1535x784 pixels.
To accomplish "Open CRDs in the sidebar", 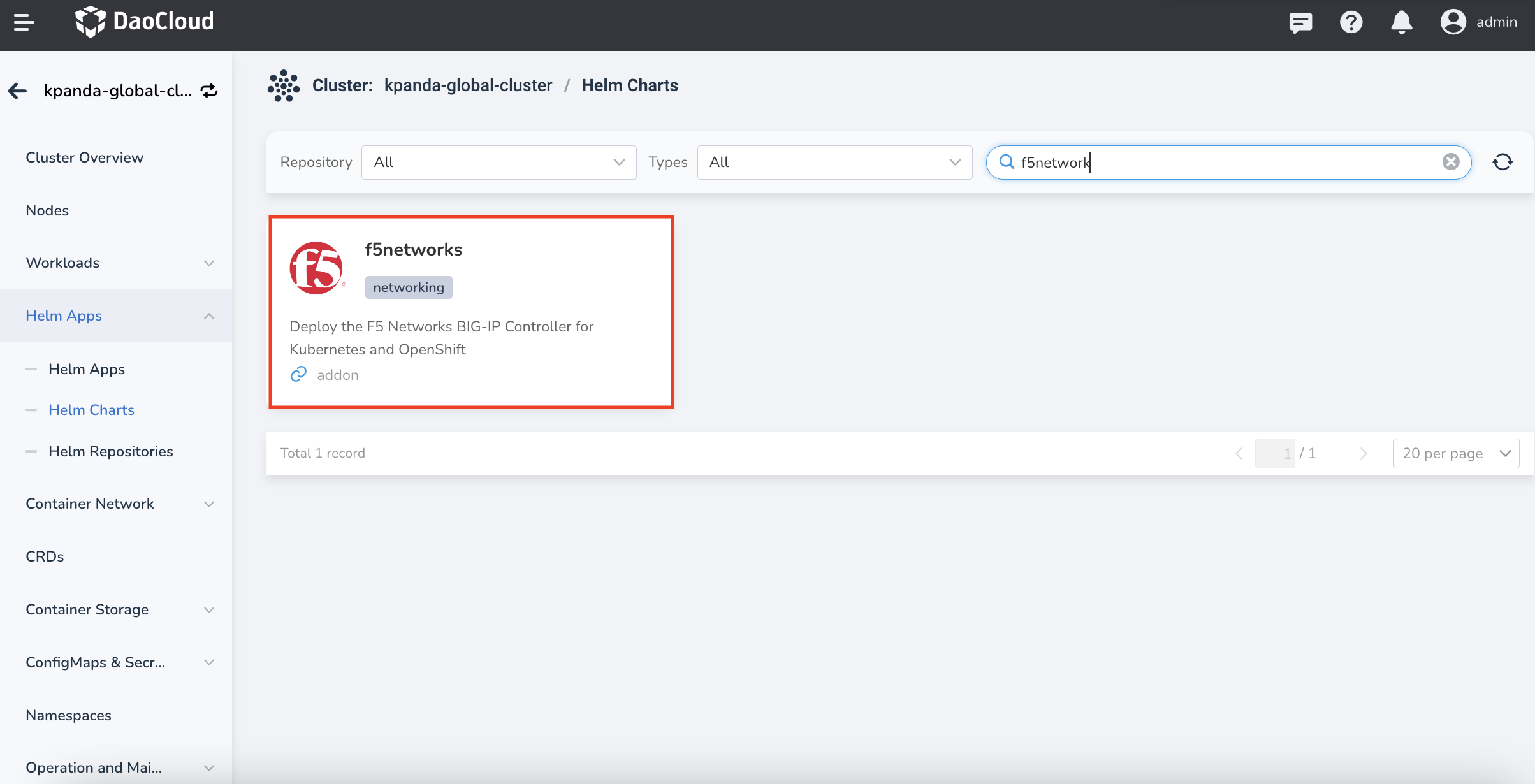I will tap(45, 556).
